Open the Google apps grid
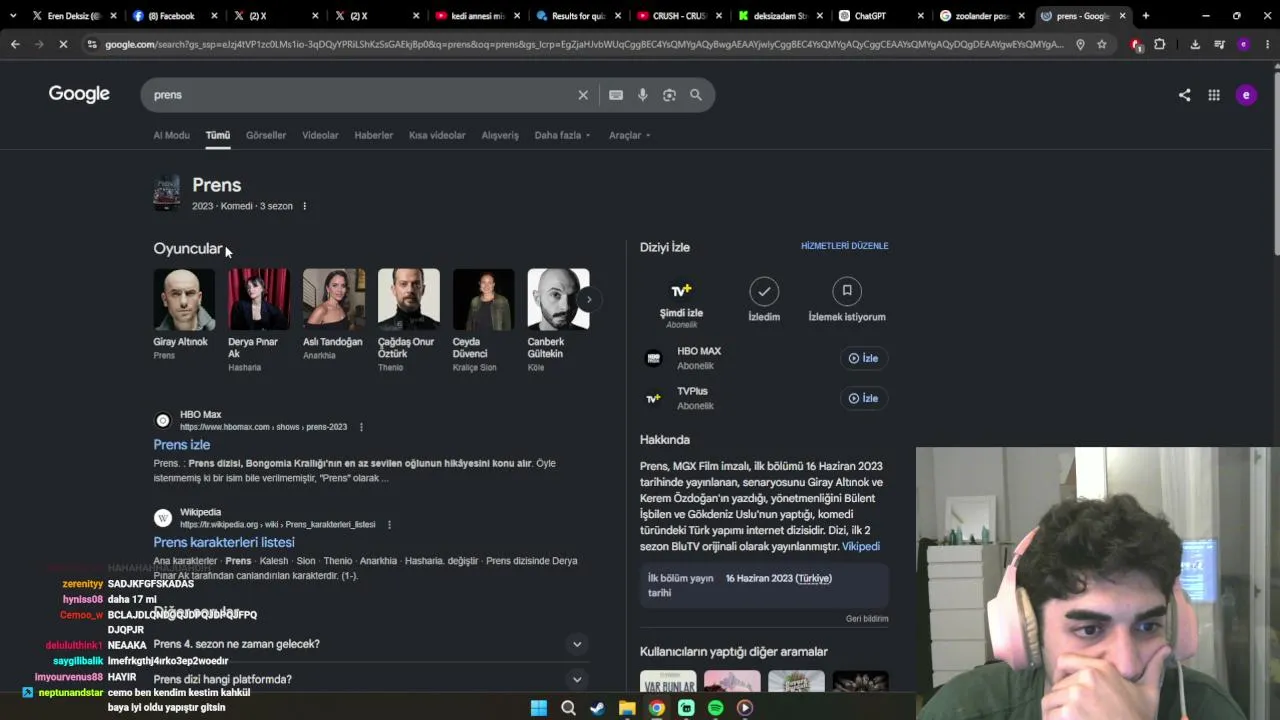The width and height of the screenshot is (1280, 720). pos(1214,95)
